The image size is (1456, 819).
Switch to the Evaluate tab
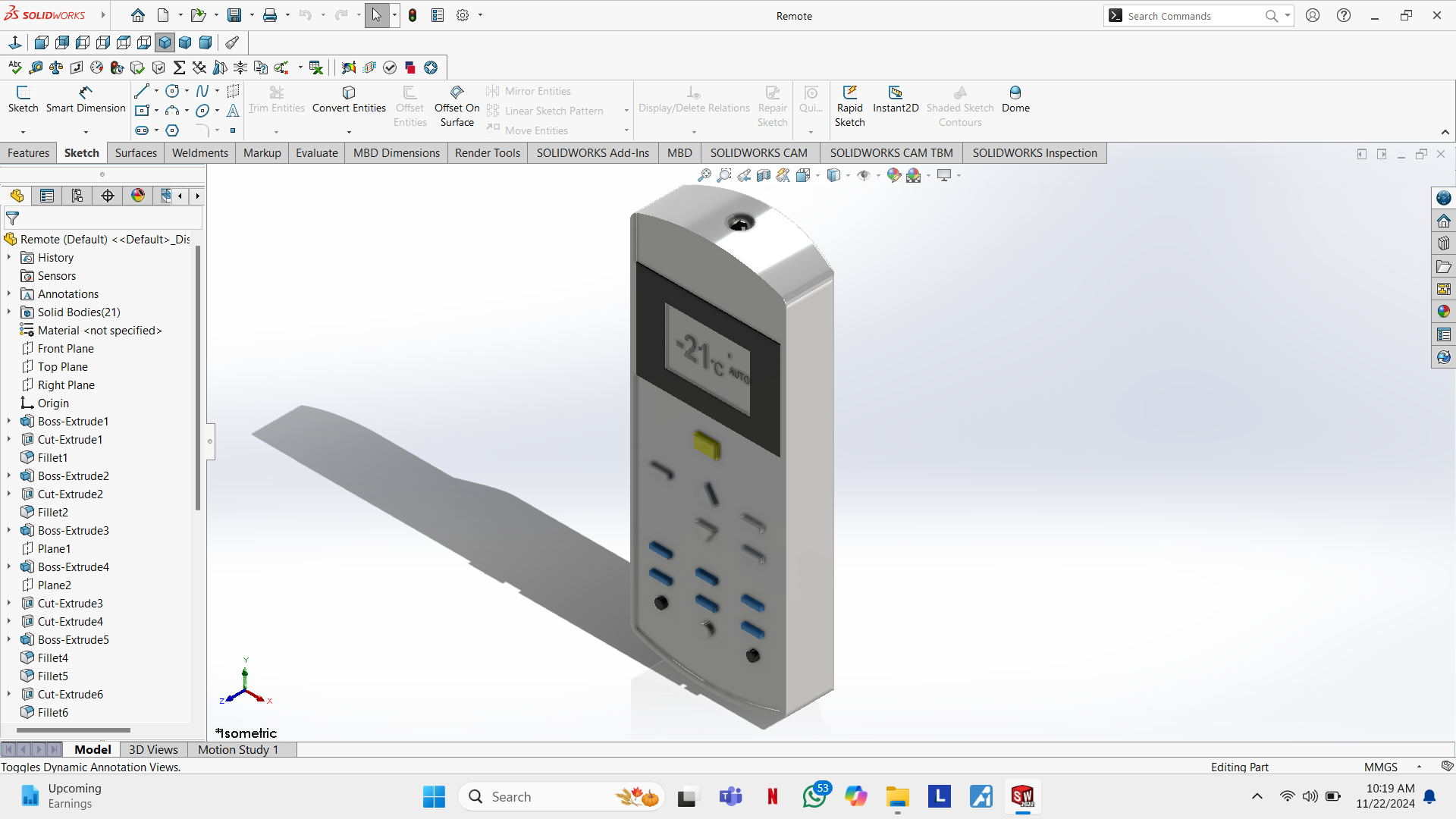pyautogui.click(x=316, y=152)
